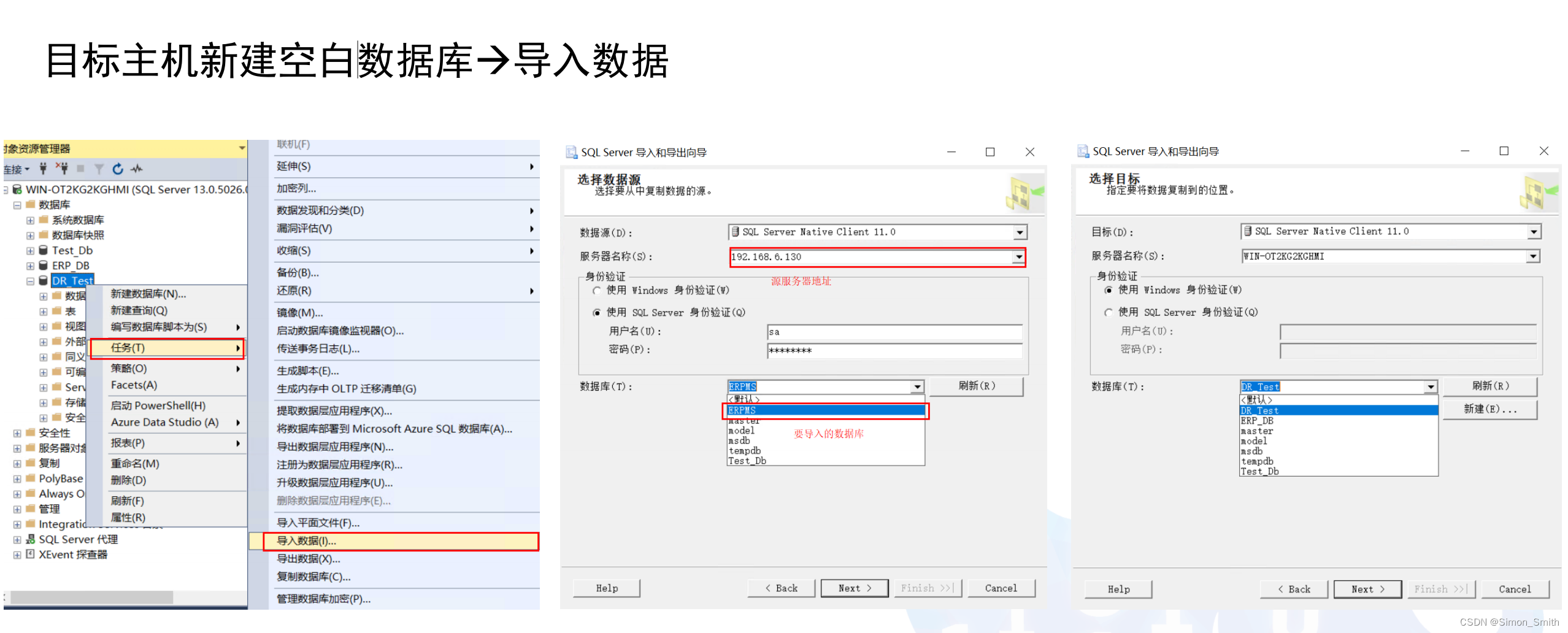
Task: Click the horizontal scrollbar of Object Explorer
Action: point(92,597)
